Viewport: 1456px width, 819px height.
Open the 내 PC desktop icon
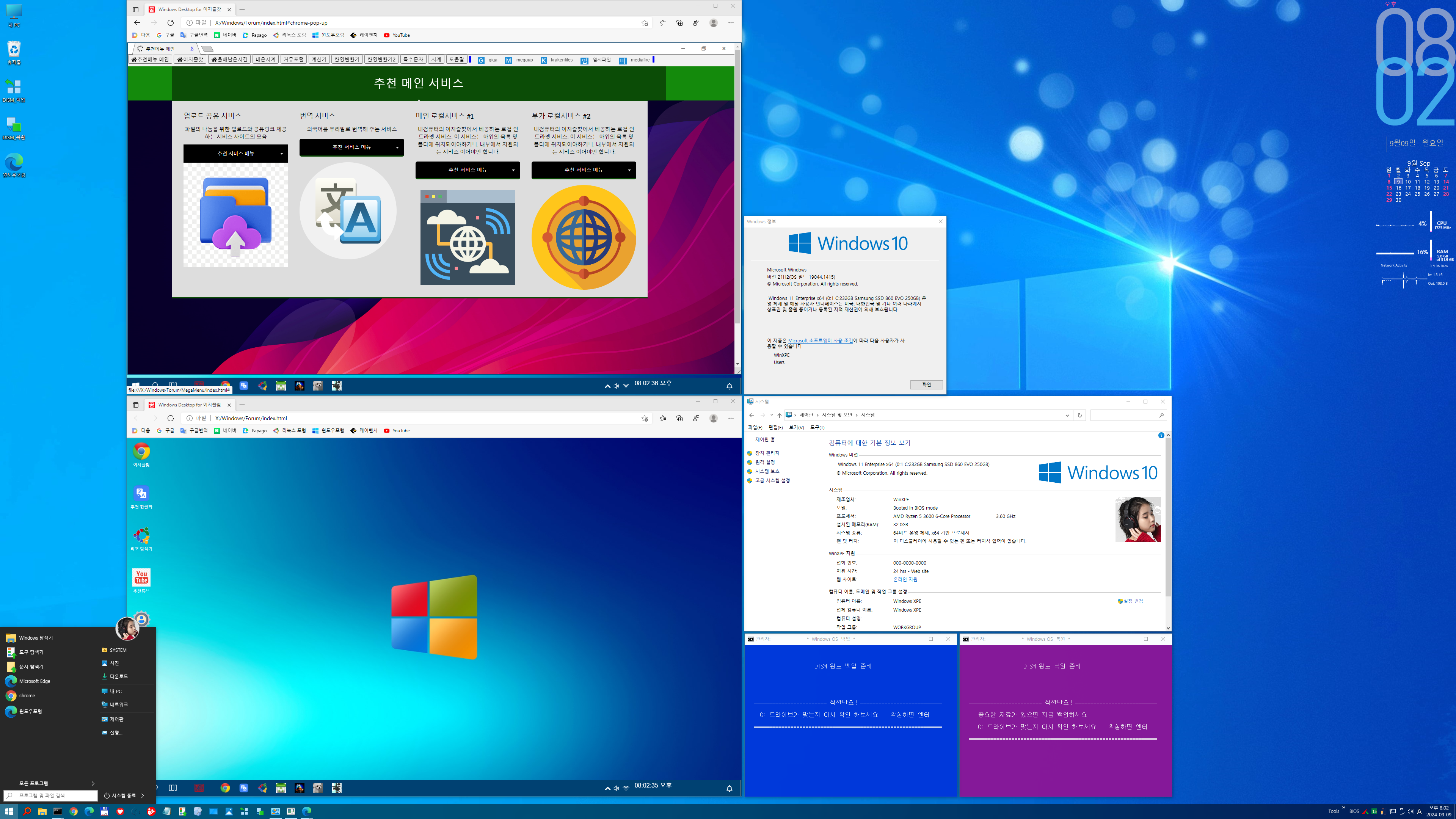[14, 15]
